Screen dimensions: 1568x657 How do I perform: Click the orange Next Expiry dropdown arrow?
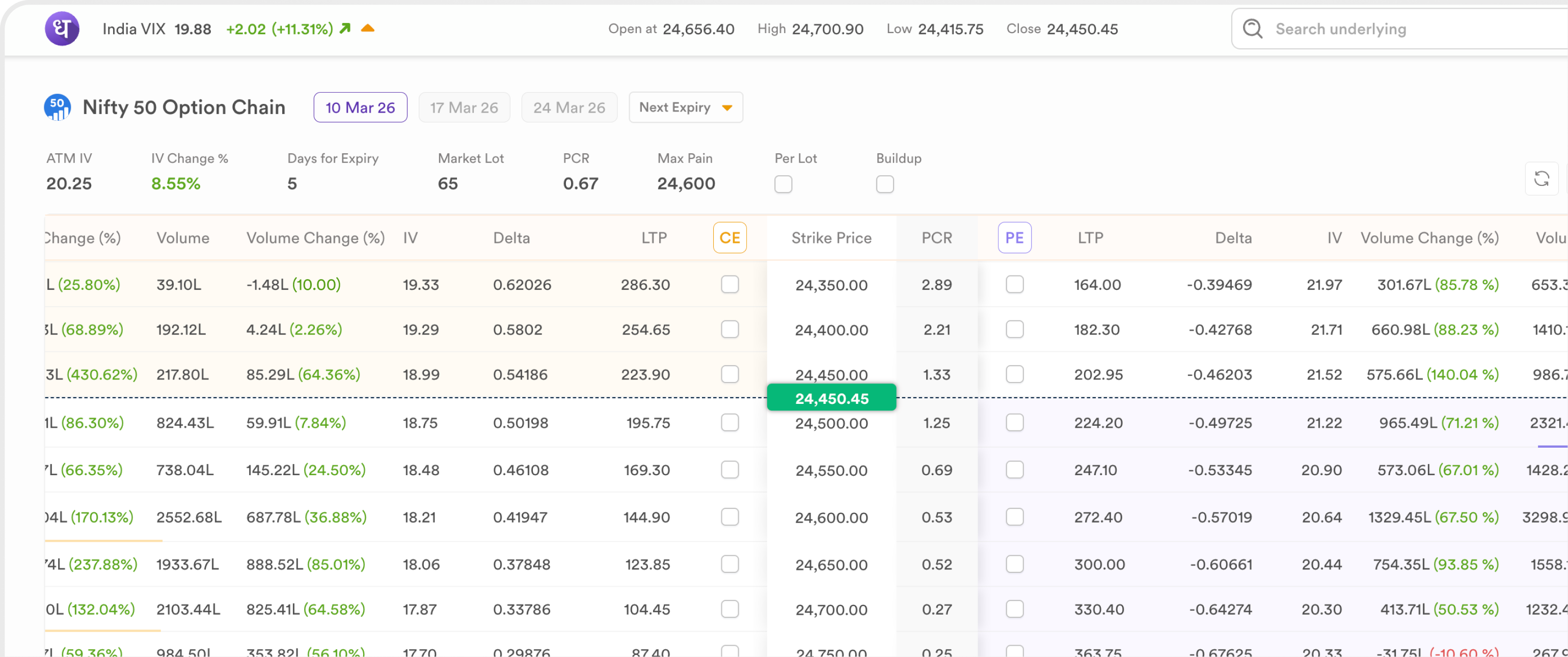(727, 108)
